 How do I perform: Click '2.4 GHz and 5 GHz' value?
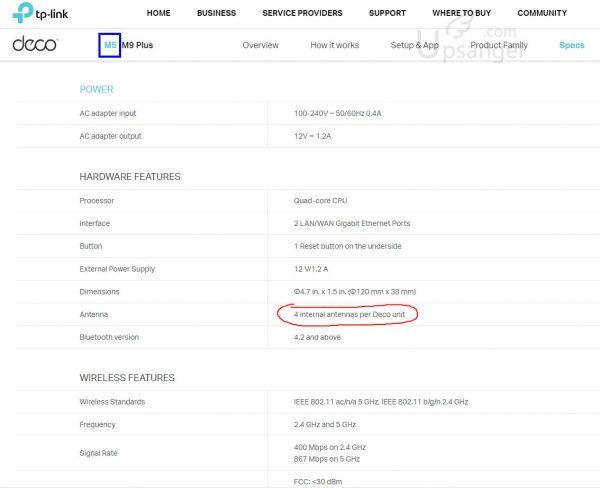[325, 424]
